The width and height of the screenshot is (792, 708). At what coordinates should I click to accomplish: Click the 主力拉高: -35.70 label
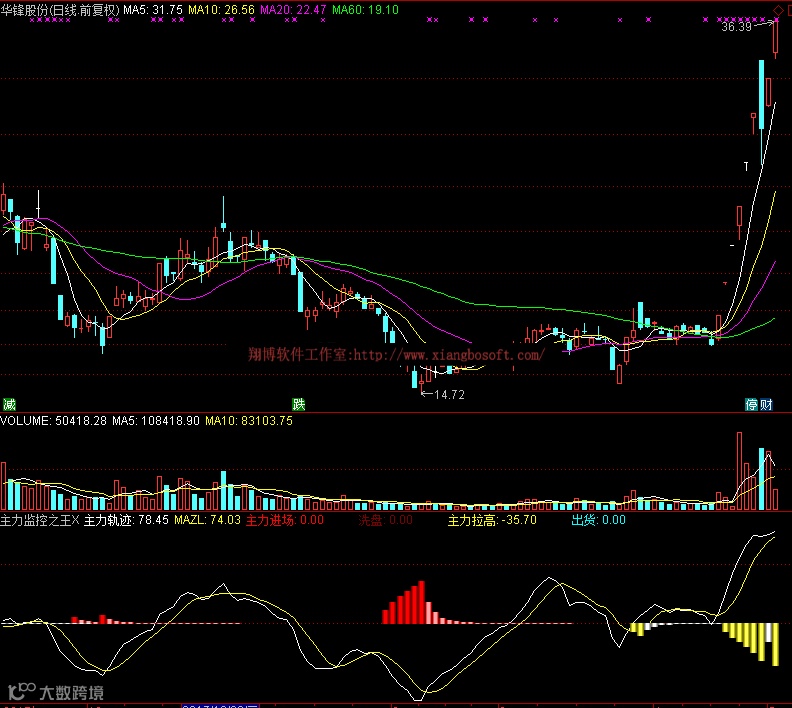click(x=492, y=520)
